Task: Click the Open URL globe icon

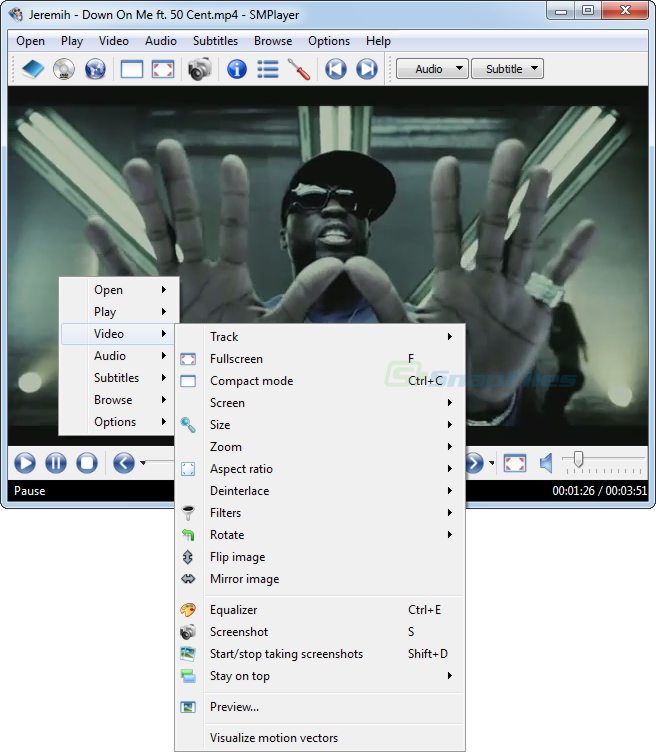Action: [95, 69]
